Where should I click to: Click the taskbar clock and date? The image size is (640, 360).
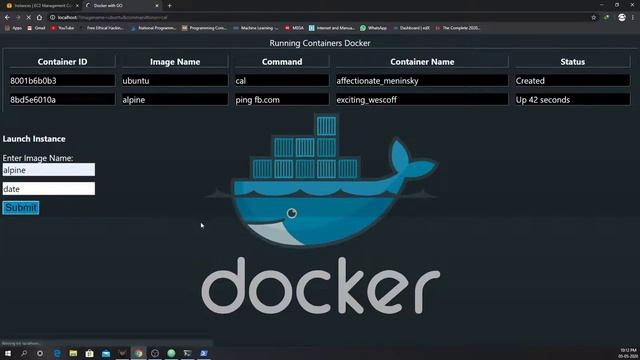pyautogui.click(x=628, y=353)
